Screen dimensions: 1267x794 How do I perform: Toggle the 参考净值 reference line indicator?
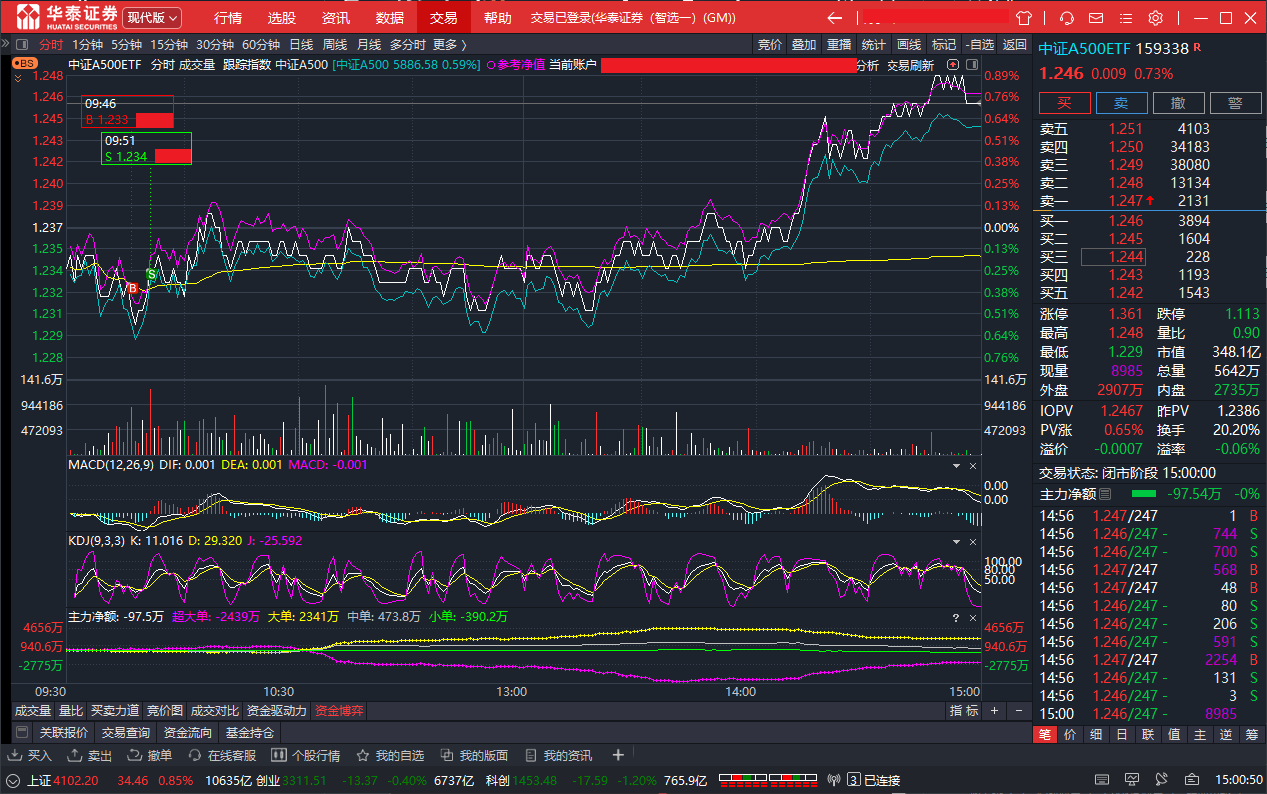click(x=516, y=65)
